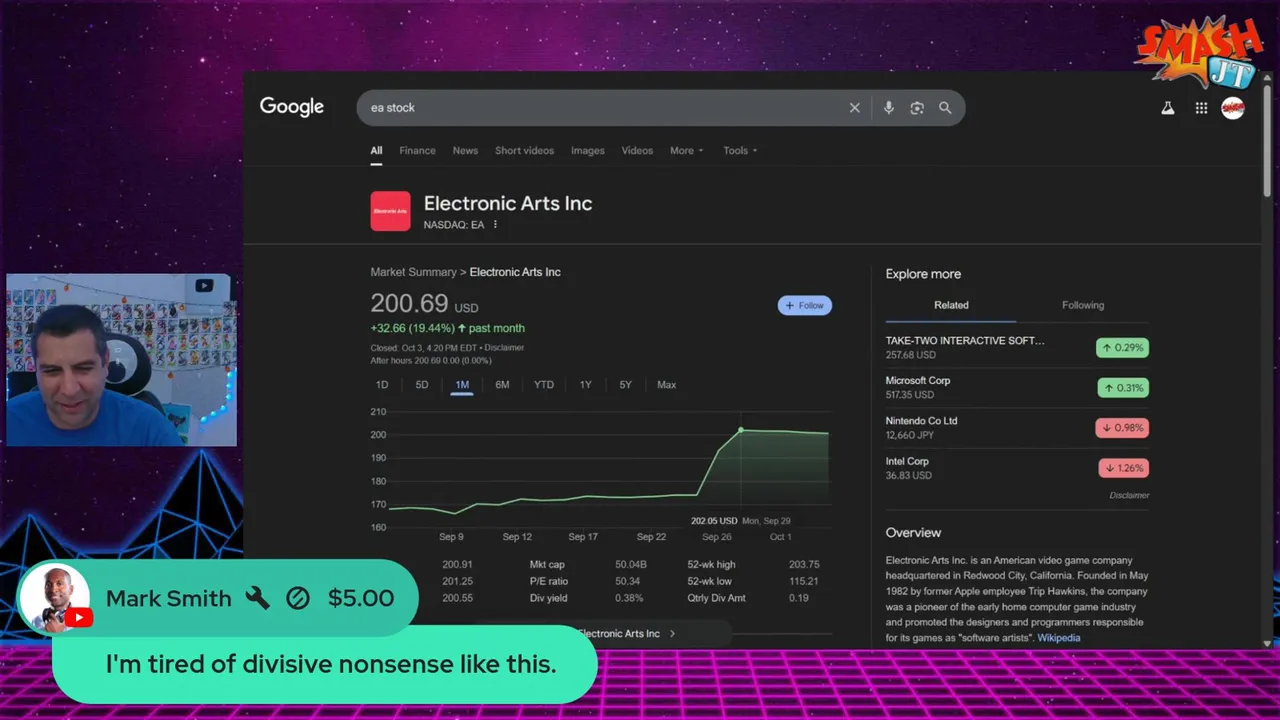
Task: Click the circle-slash icon beside Mark Smith
Action: tap(297, 598)
